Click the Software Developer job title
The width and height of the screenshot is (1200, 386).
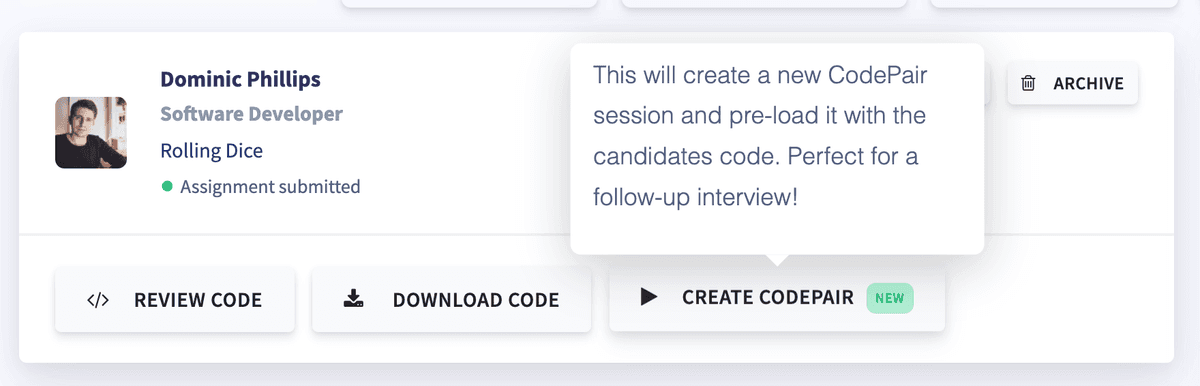pos(251,114)
